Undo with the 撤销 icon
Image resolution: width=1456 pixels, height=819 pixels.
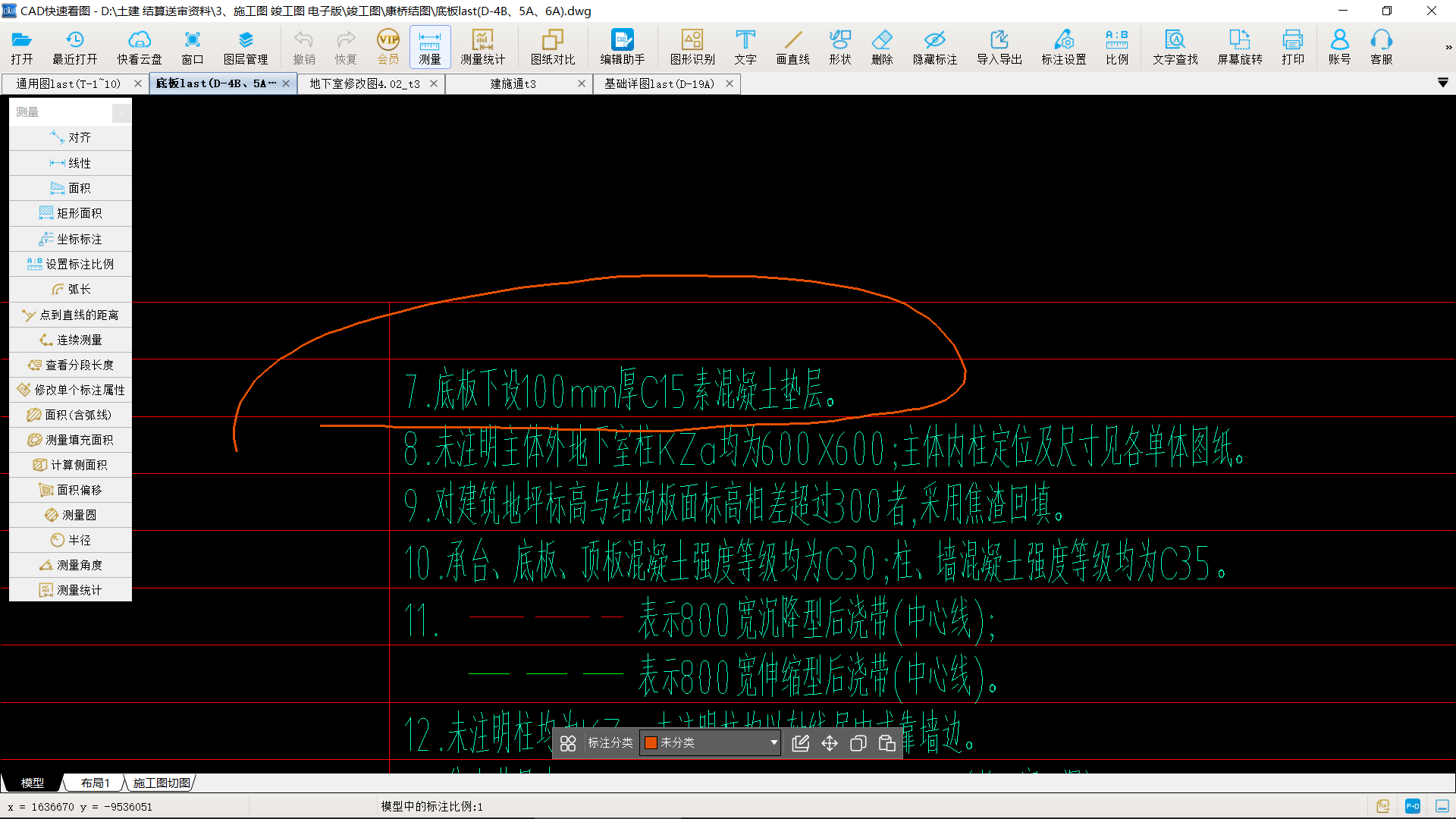point(304,47)
